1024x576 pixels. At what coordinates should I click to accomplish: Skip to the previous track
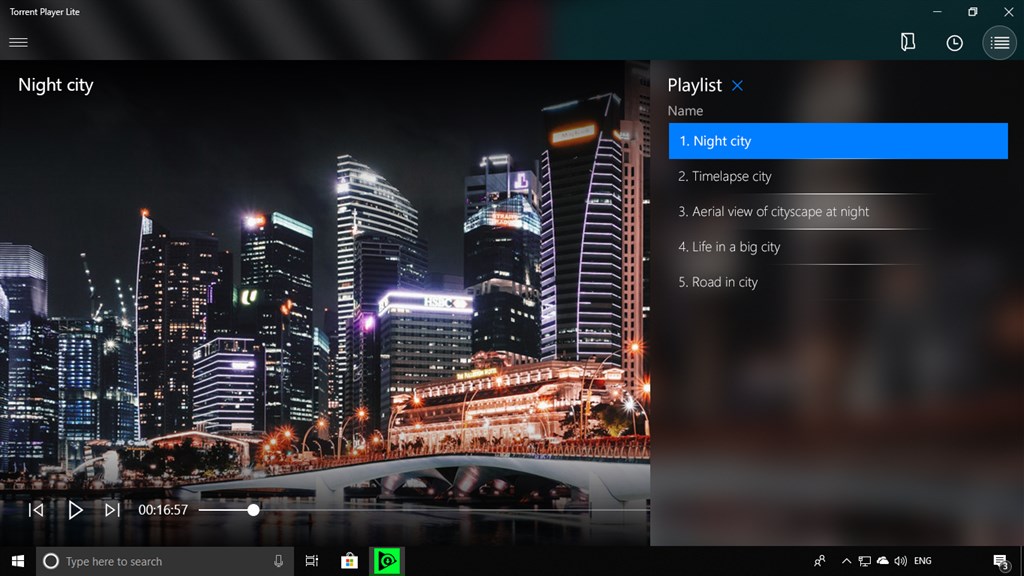[36, 509]
